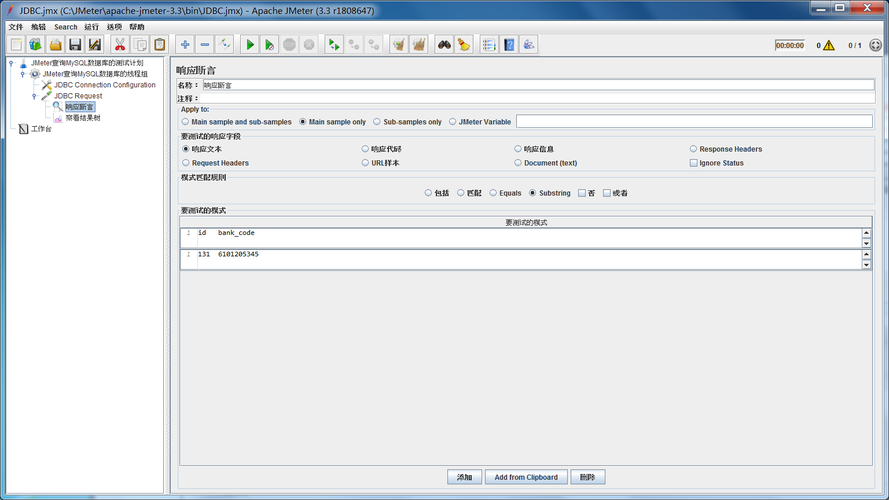Viewport: 889px width, 500px height.
Task: Click the binoculars Search icon
Action: point(444,45)
